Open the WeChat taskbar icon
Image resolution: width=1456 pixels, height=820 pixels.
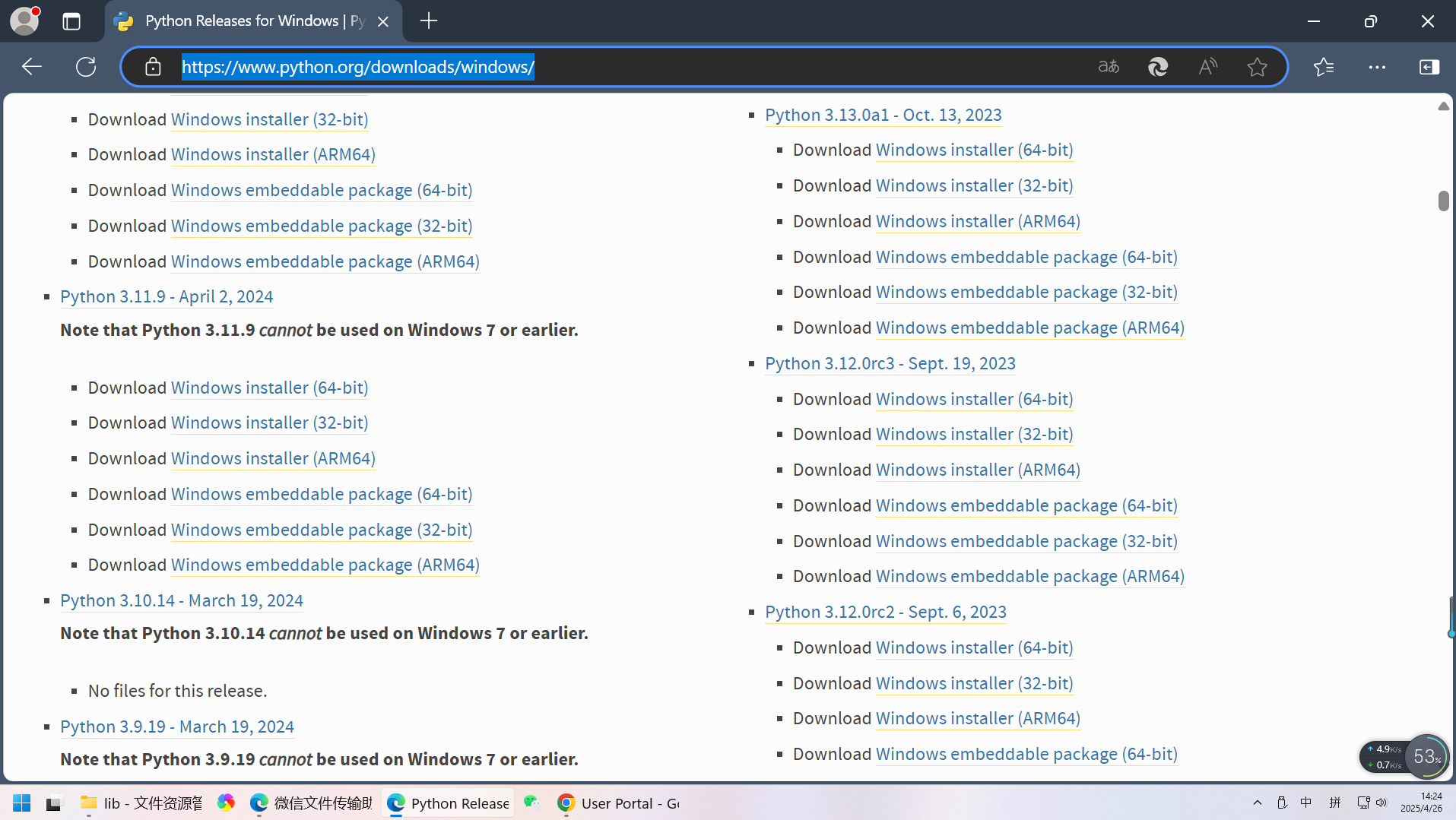click(x=532, y=803)
